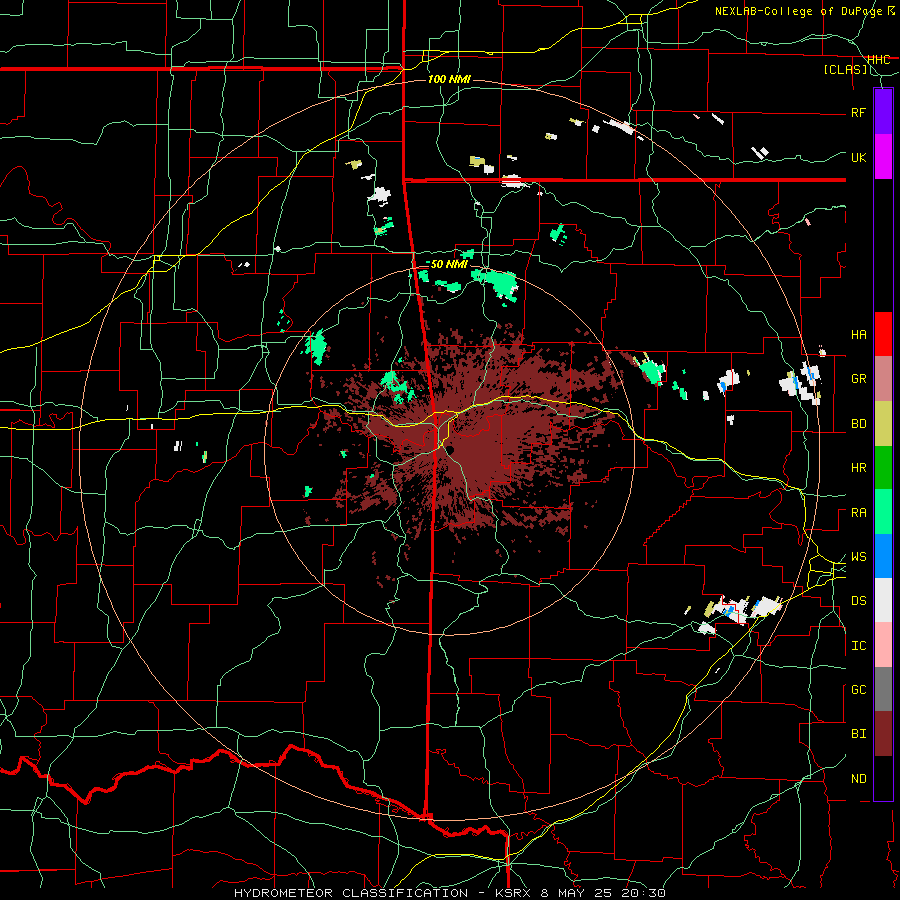Image resolution: width=900 pixels, height=900 pixels.
Task: Select the BD yellow legend block
Action: [883, 424]
